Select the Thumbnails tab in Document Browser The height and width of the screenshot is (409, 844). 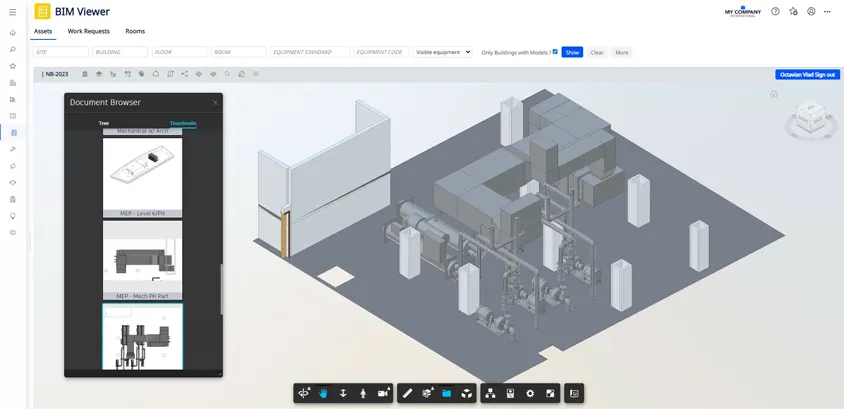[183, 123]
